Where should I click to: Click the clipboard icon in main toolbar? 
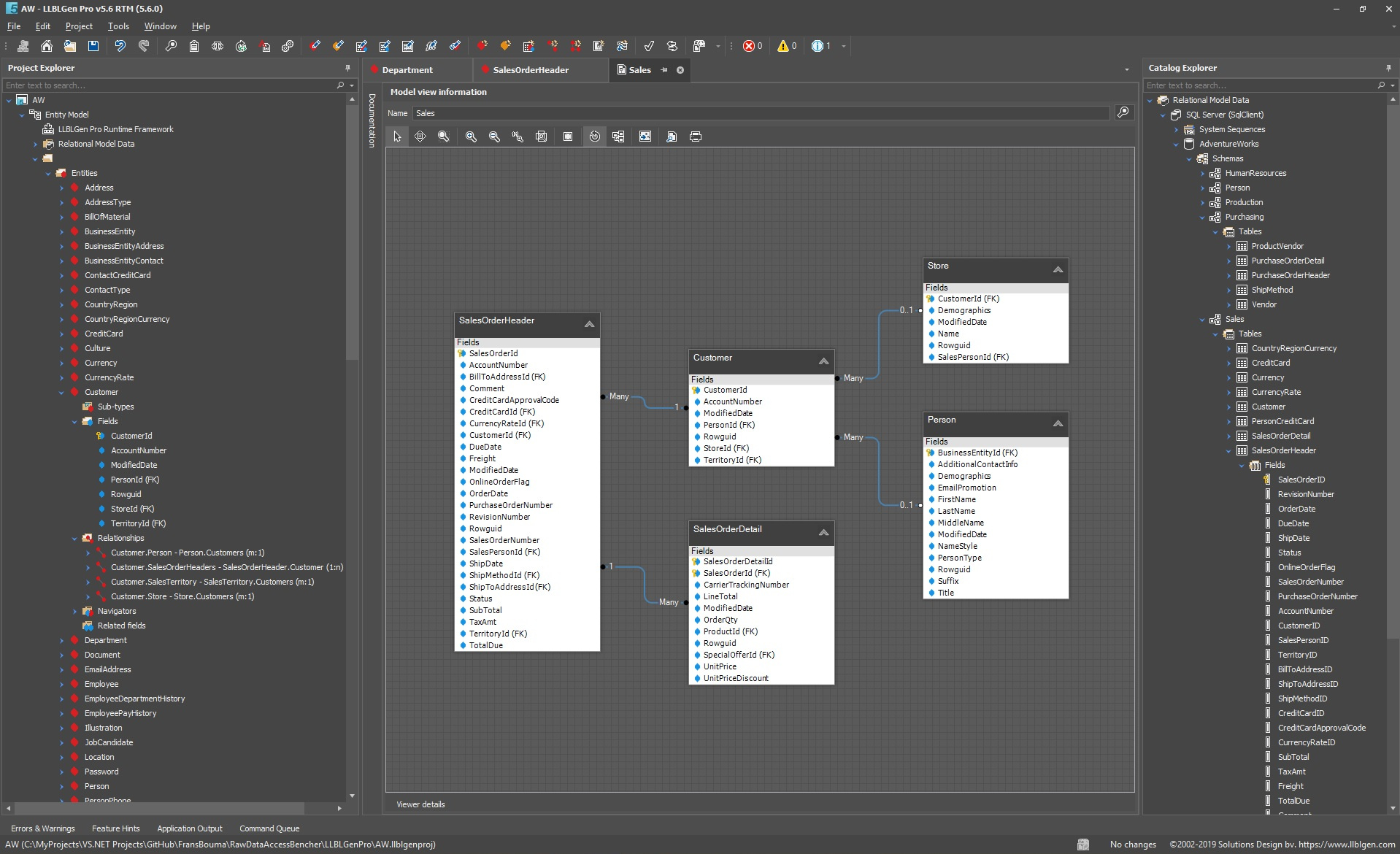point(194,46)
